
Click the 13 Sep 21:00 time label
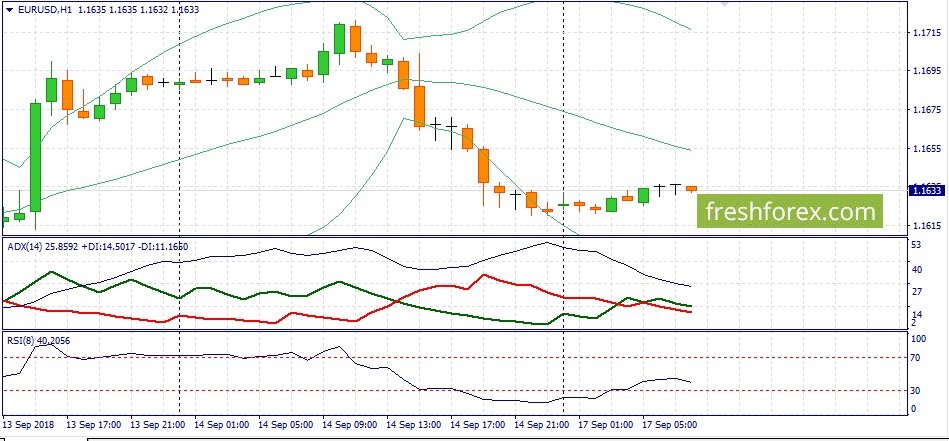157,425
